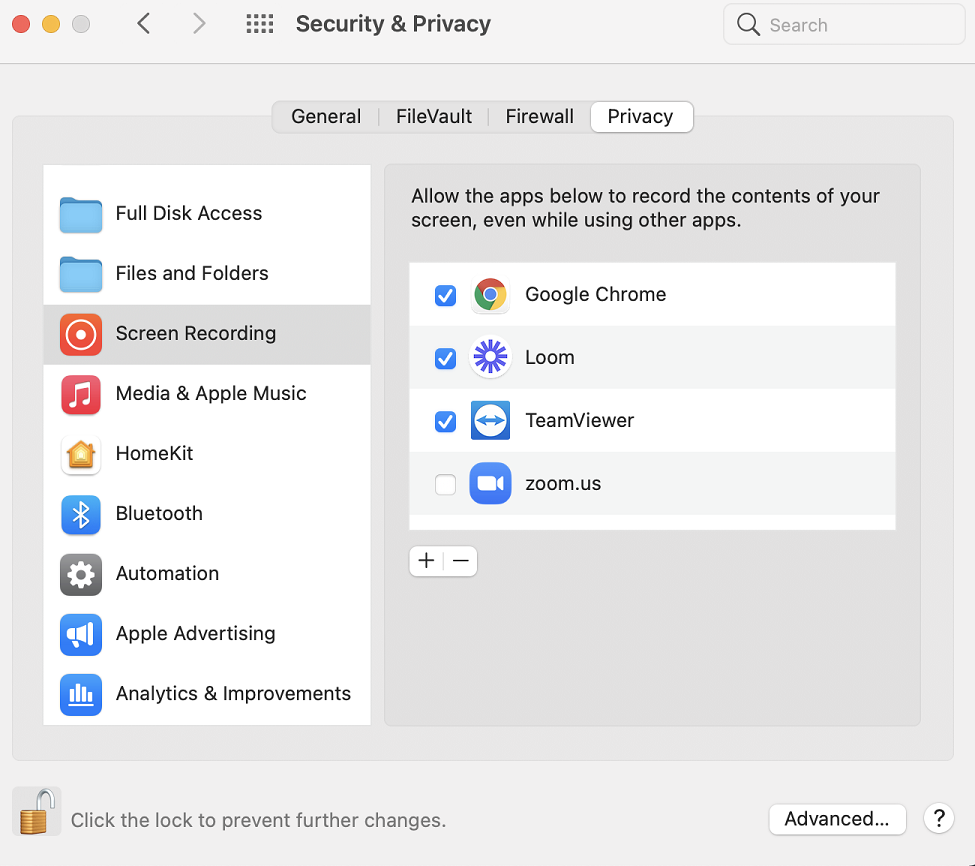Enable zoom.us screen recording checkbox
The image size is (975, 866).
click(x=445, y=484)
